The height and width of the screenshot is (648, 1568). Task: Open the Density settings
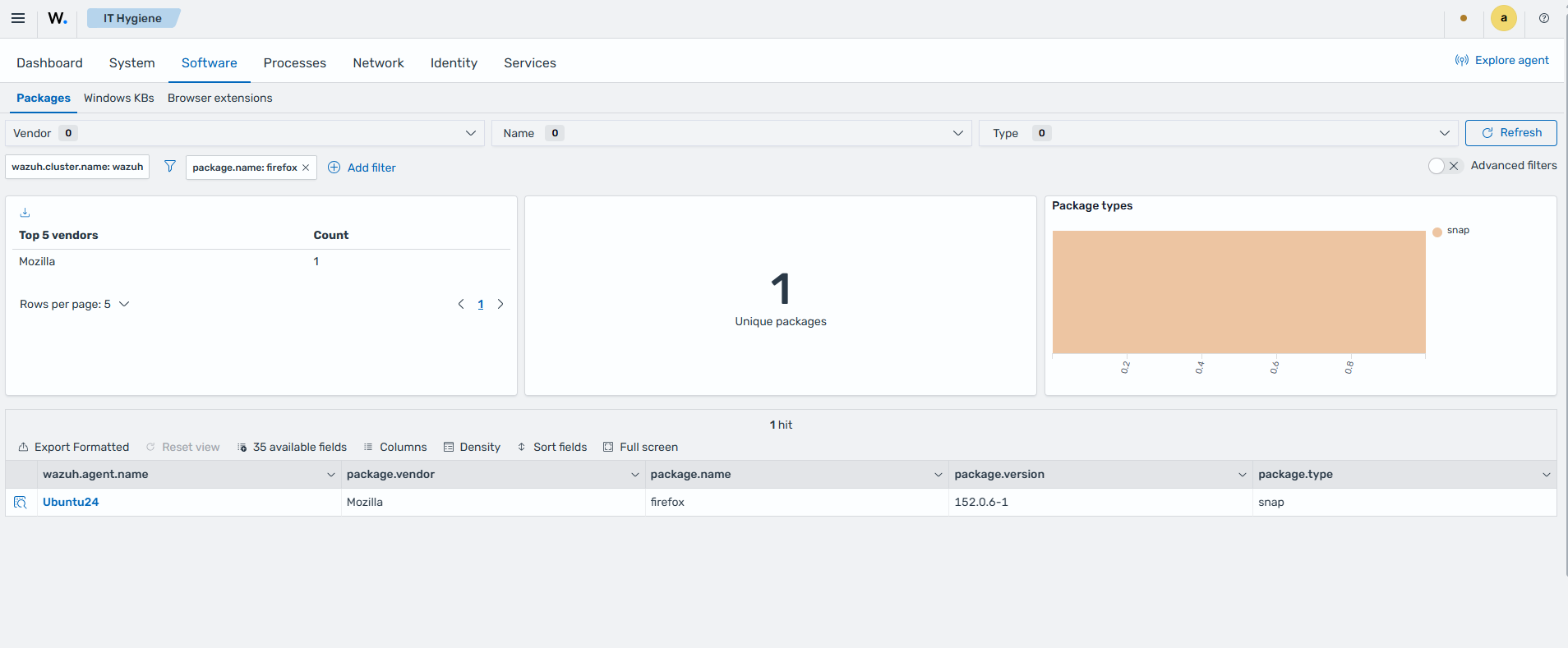tap(472, 447)
